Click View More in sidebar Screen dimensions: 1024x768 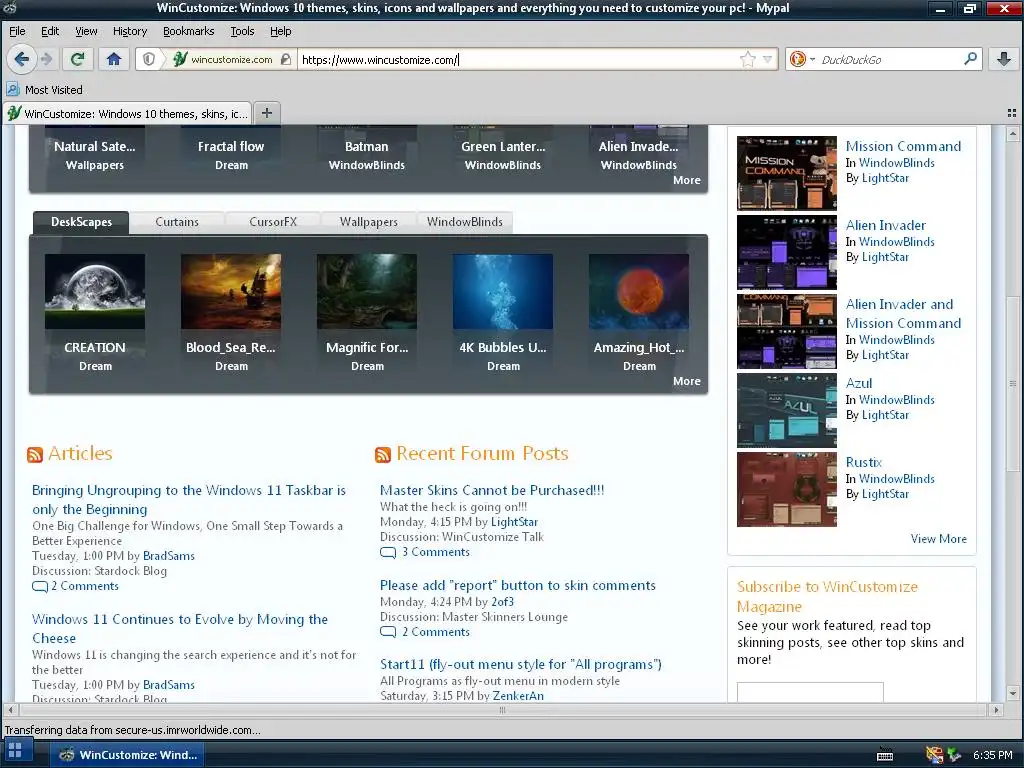[938, 539]
